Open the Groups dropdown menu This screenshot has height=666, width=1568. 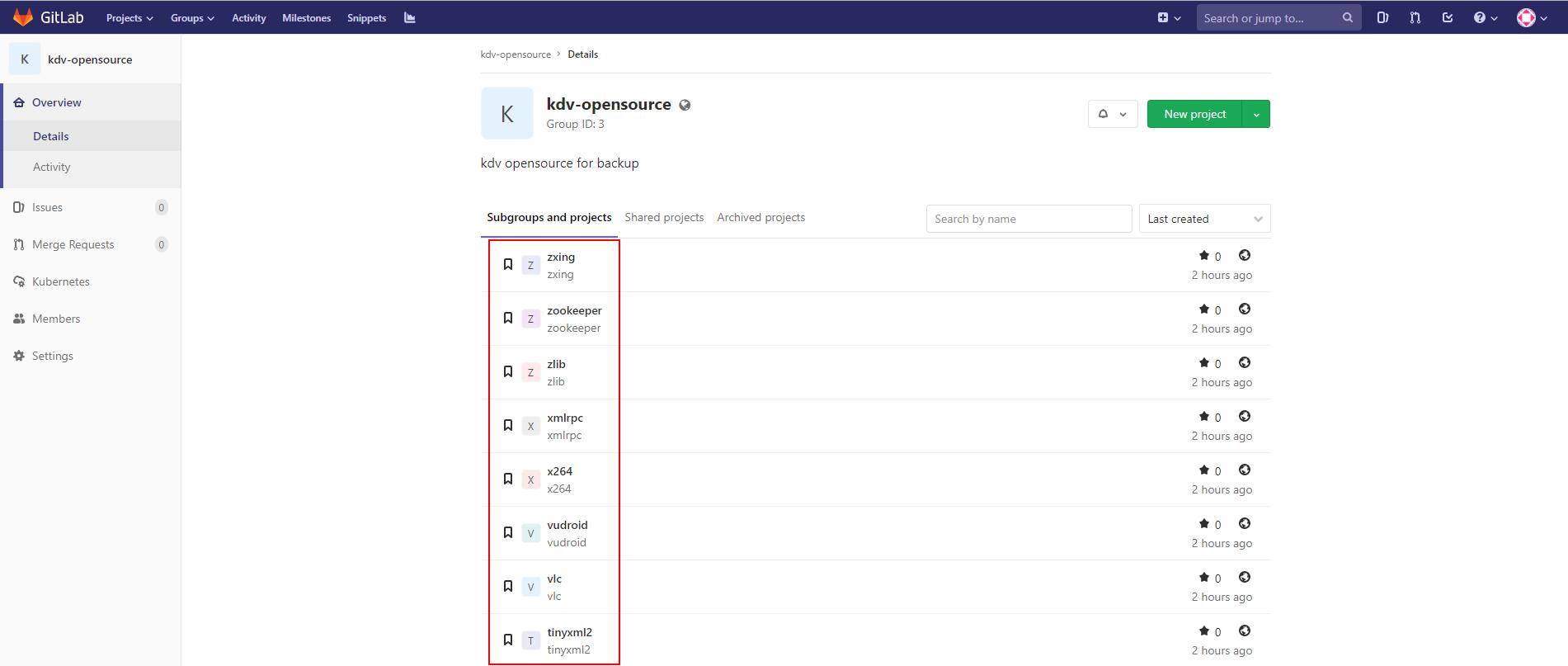[x=192, y=17]
